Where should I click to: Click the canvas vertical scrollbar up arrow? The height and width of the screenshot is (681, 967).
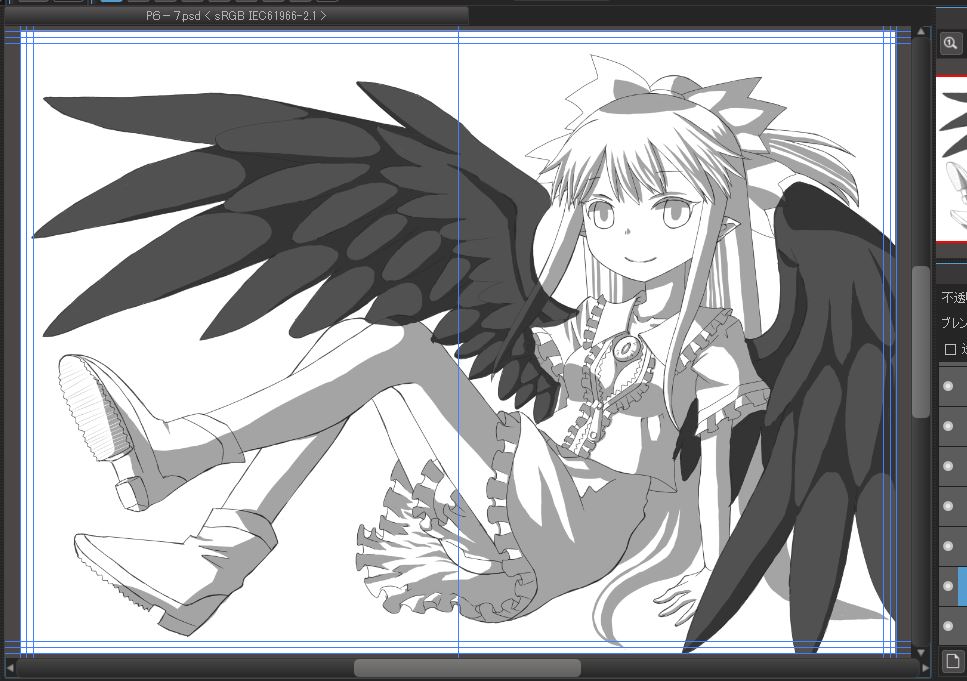(x=921, y=31)
